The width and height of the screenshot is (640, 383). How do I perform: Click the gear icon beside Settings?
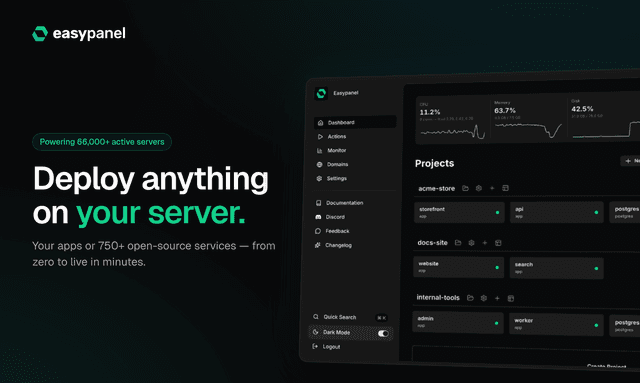pos(319,178)
